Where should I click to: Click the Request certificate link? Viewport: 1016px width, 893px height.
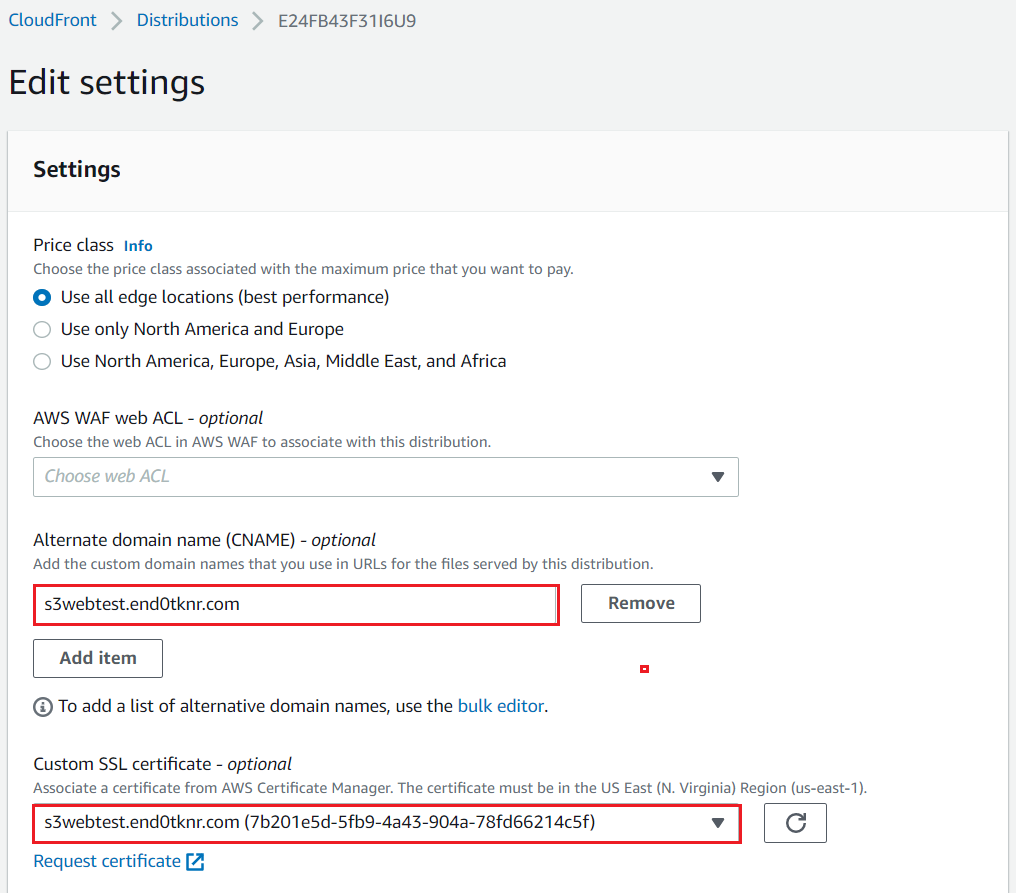107,861
